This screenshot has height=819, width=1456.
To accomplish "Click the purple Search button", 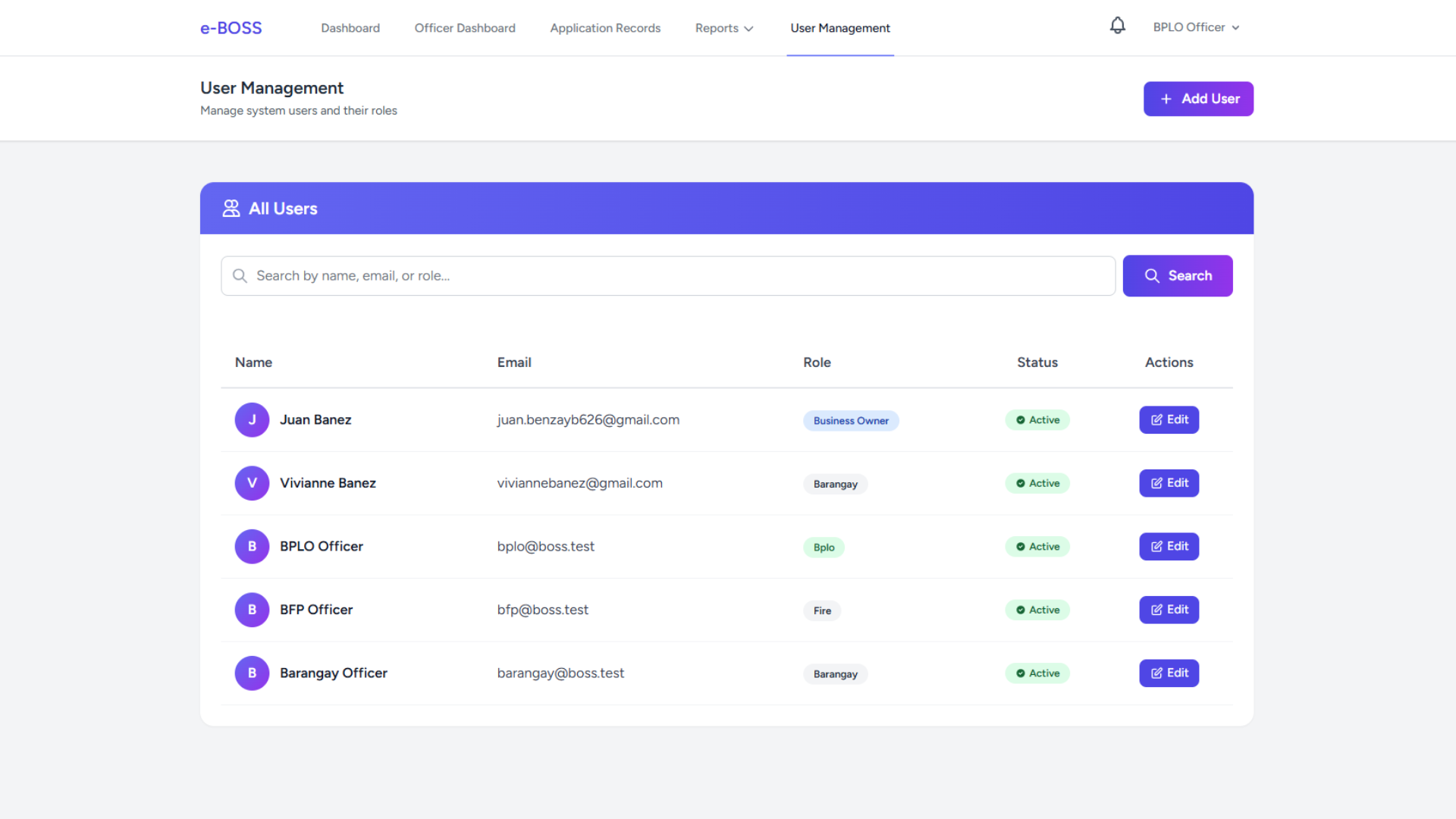I will (x=1177, y=276).
